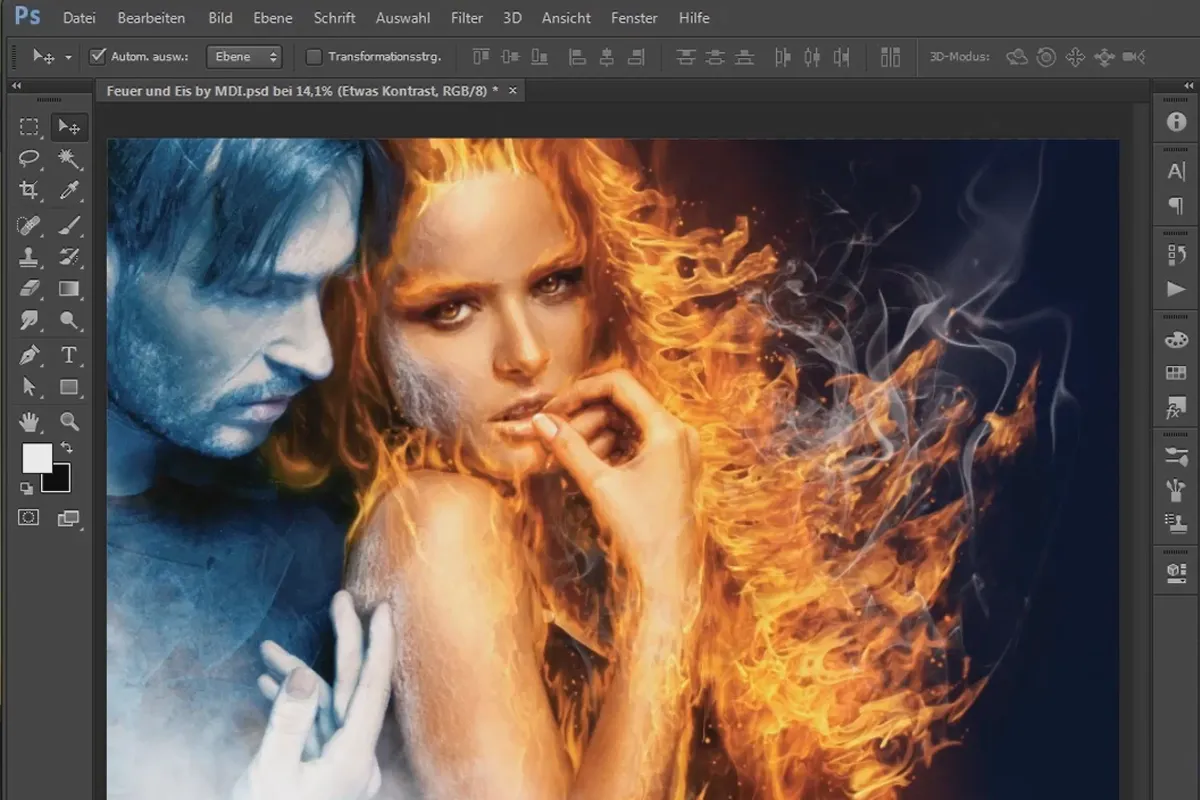Select the Path Selection arrow tool
Screen dimensions: 1200x800
29,386
